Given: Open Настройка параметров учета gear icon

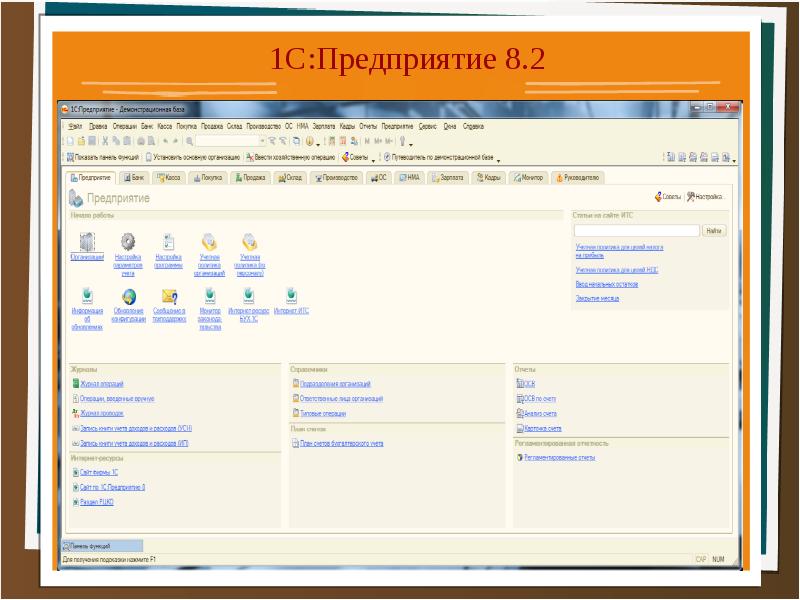Looking at the screenshot, I should click(x=128, y=242).
